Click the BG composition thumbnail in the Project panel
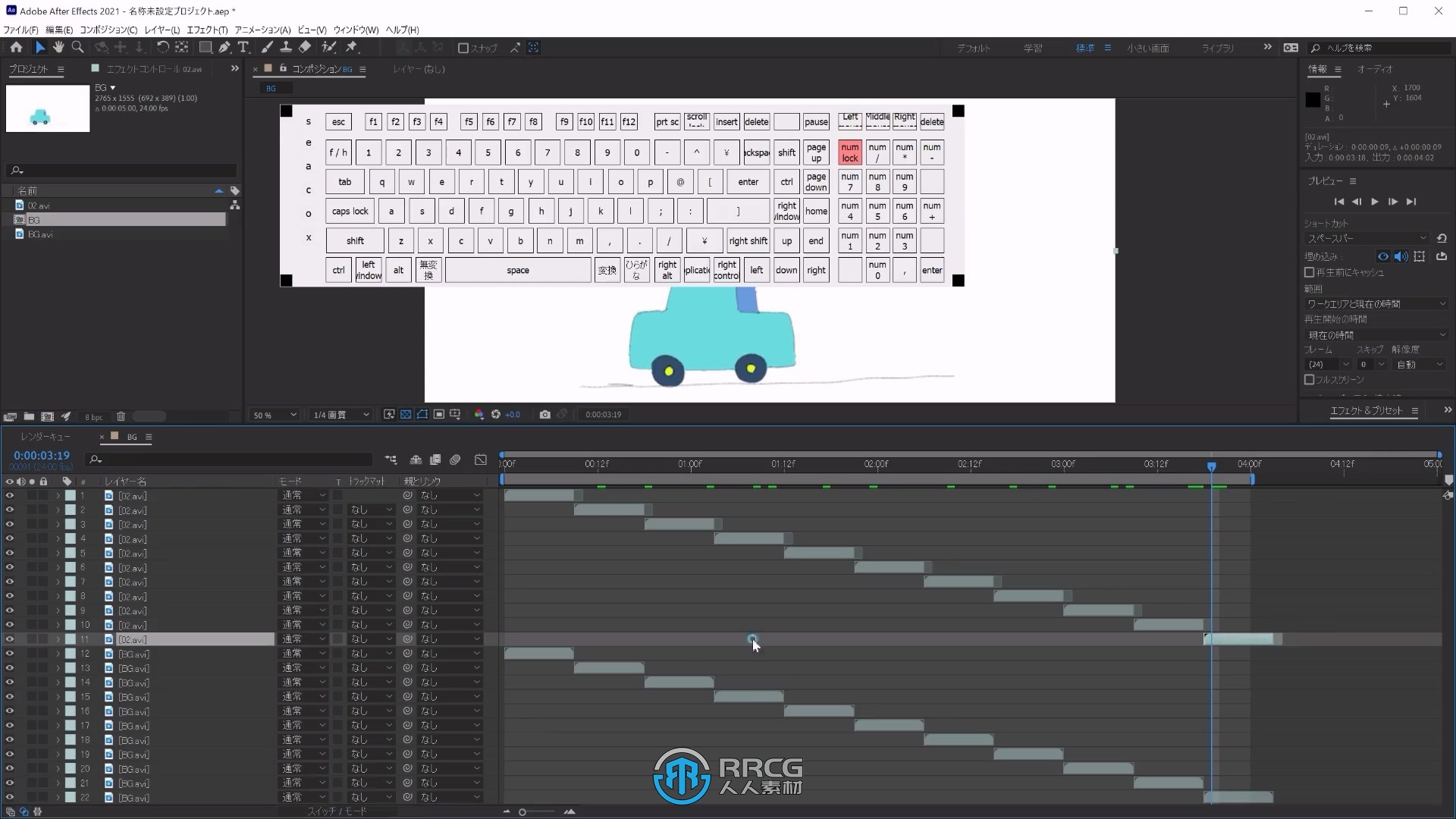 pos(47,108)
